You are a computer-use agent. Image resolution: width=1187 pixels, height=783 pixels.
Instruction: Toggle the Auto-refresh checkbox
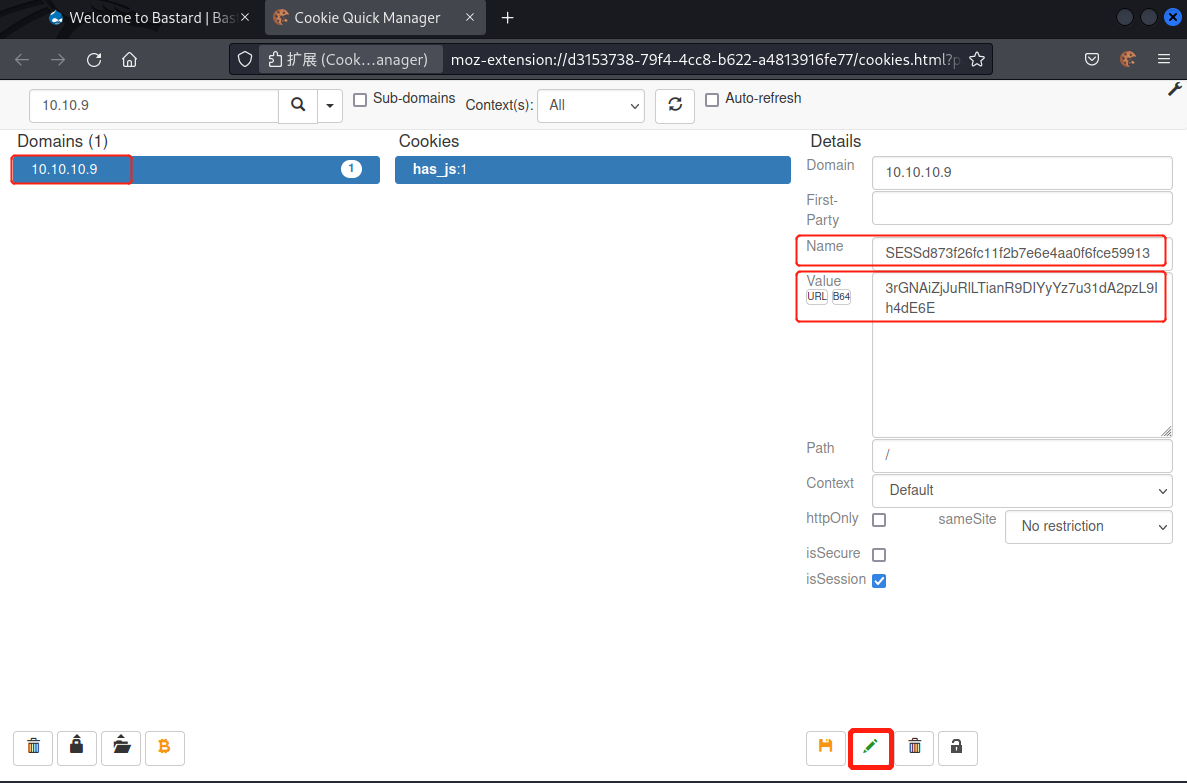712,100
